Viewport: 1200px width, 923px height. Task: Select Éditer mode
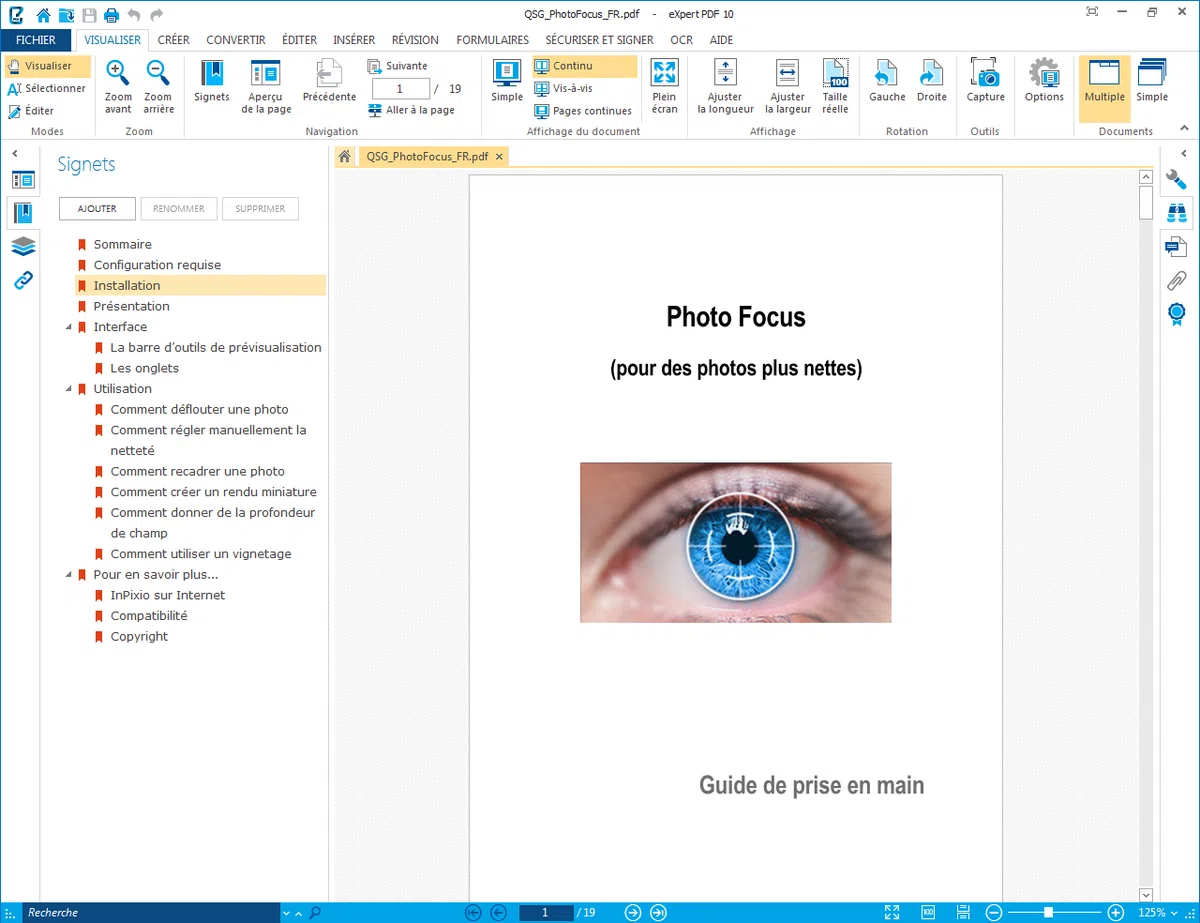click(31, 111)
